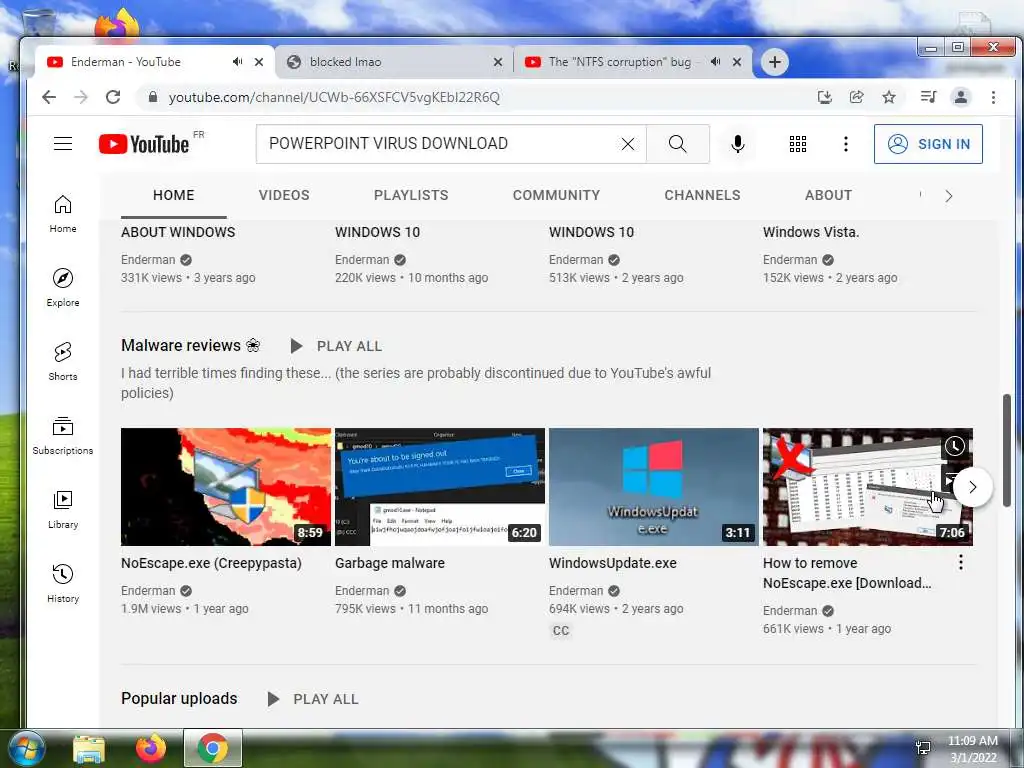Open the media control icon in Chrome toolbar
1024x768 pixels.
pos(928,97)
